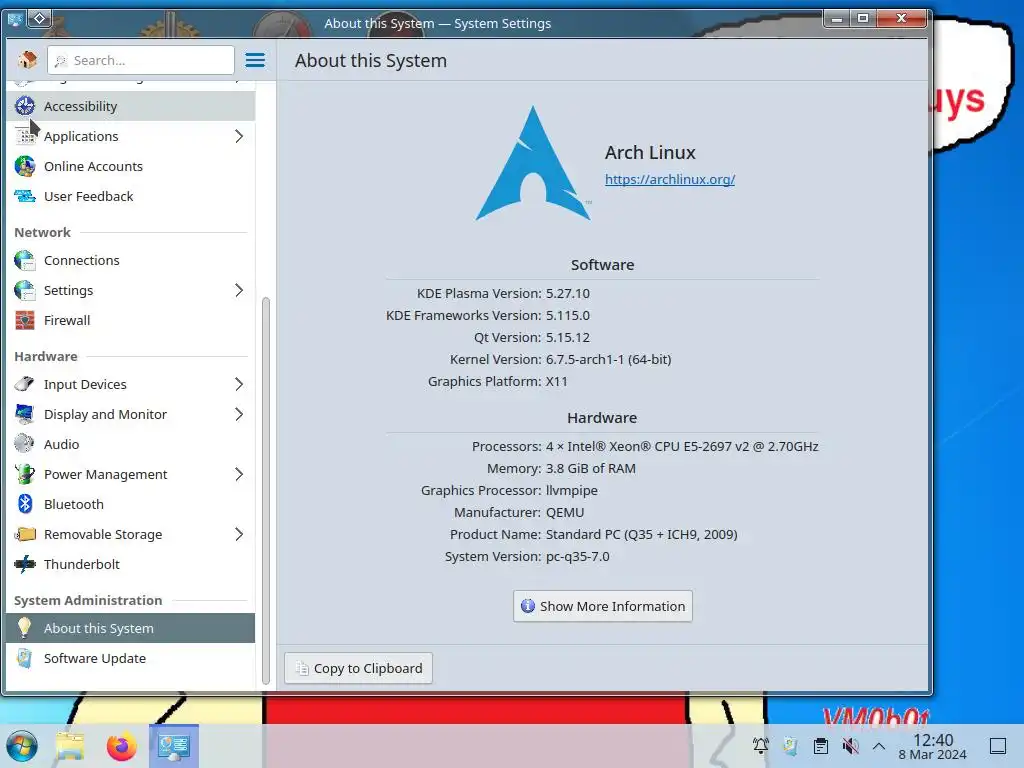This screenshot has height=768, width=1024.
Task: Expand the Applications submenu arrow
Action: click(239, 136)
